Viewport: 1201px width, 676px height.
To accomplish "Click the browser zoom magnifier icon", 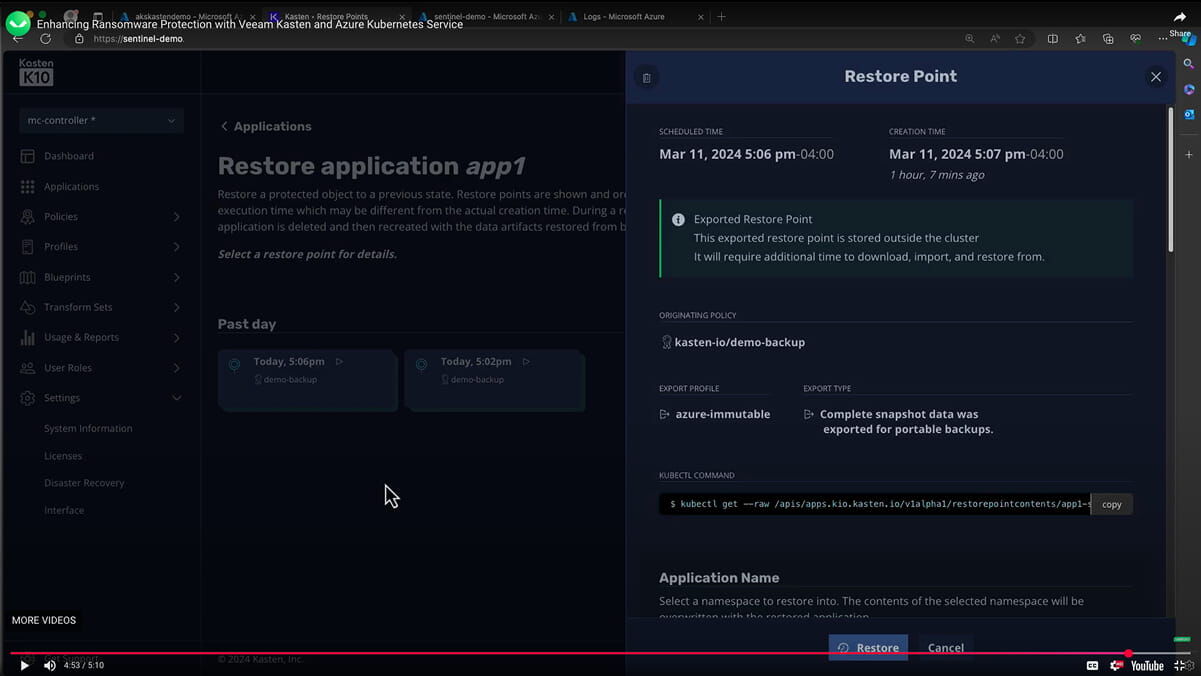I will pyautogui.click(x=969, y=39).
